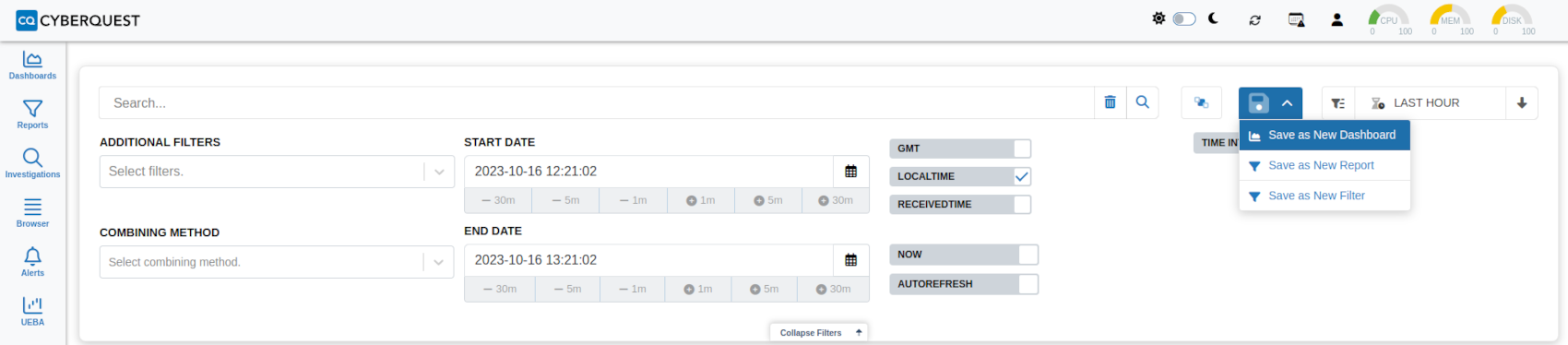Click the Collapse Filters button

(x=819, y=332)
